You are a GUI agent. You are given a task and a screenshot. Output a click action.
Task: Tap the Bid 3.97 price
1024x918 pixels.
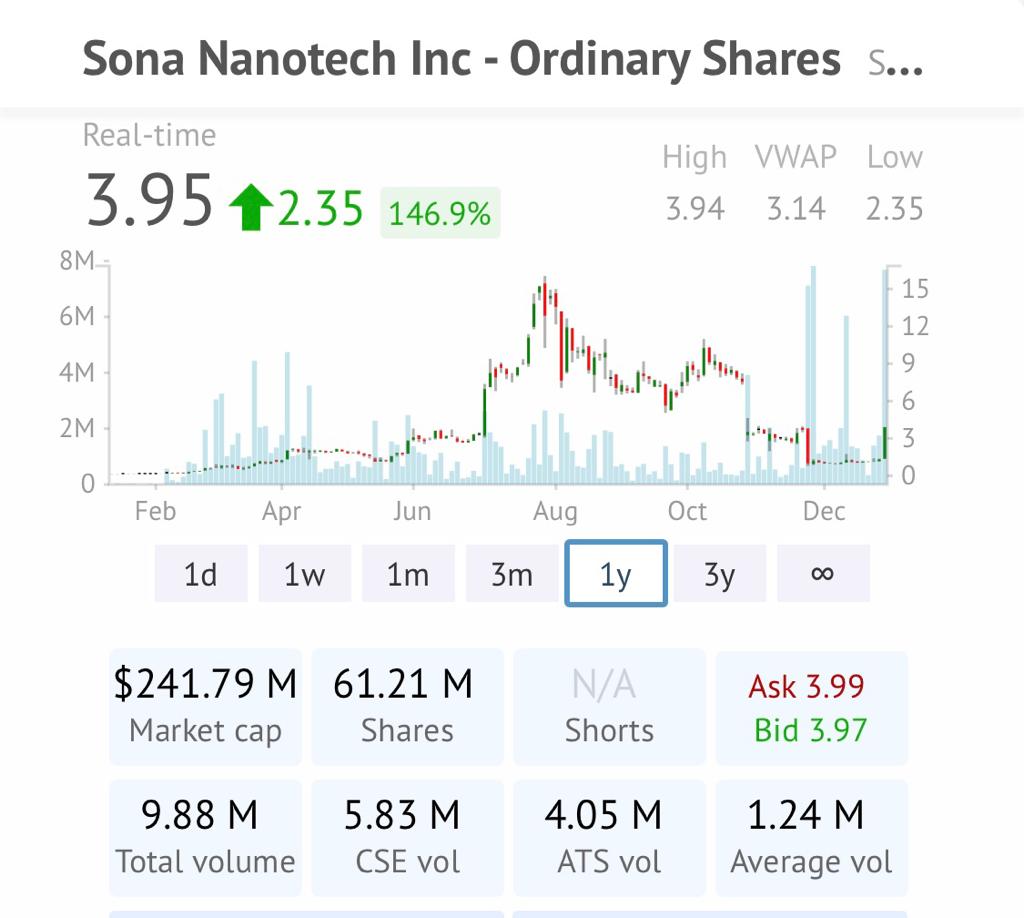pyautogui.click(x=810, y=730)
